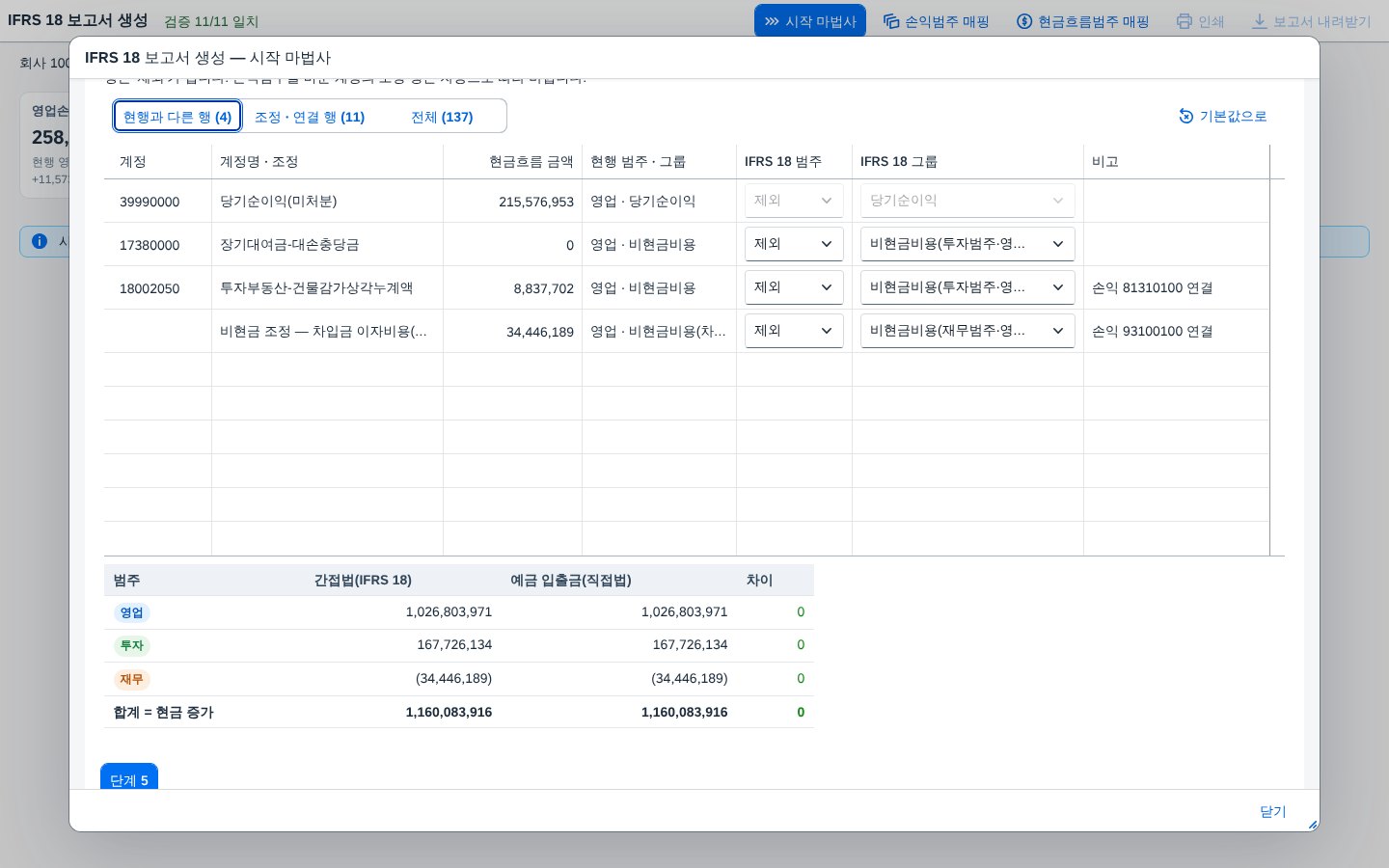Viewport: 1389px width, 868px height.
Task: Show the 전체 (137) tab
Action: [442, 117]
